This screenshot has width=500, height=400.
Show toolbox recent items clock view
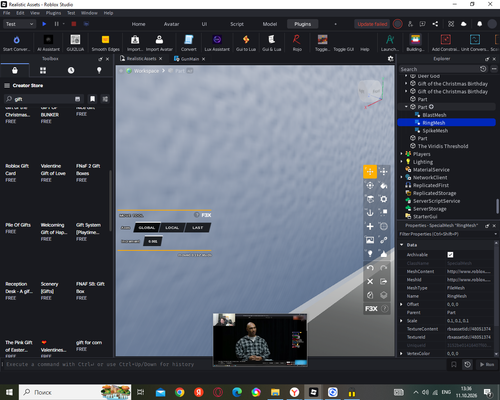(x=71, y=70)
